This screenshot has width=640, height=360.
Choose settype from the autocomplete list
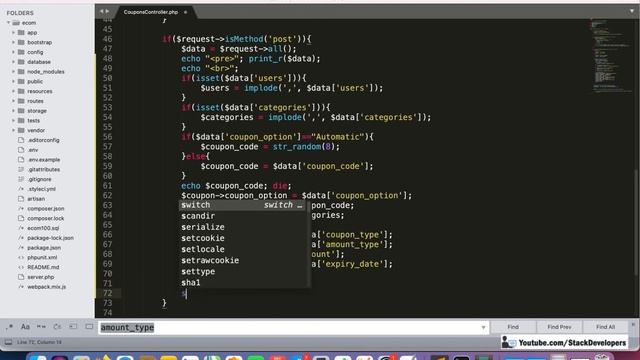point(243,271)
